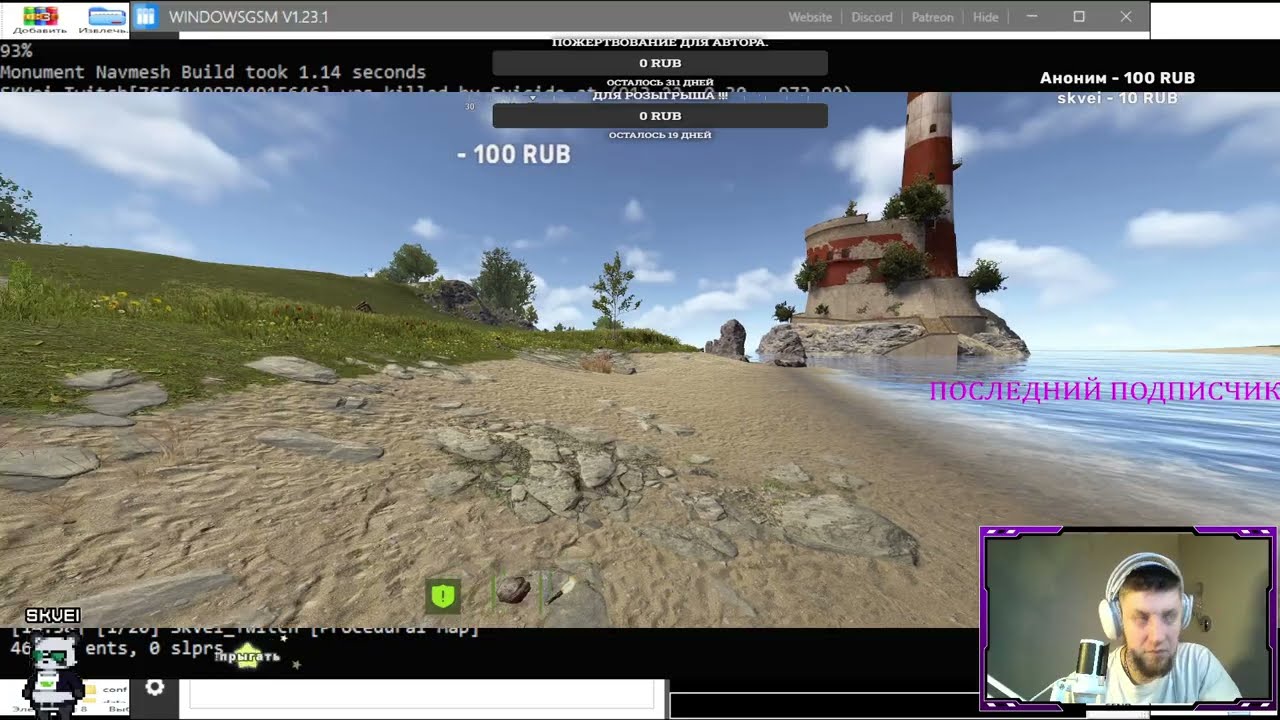
Task: Click the 'WINDOWSGSM V1.23.1' title text
Action: coord(248,17)
